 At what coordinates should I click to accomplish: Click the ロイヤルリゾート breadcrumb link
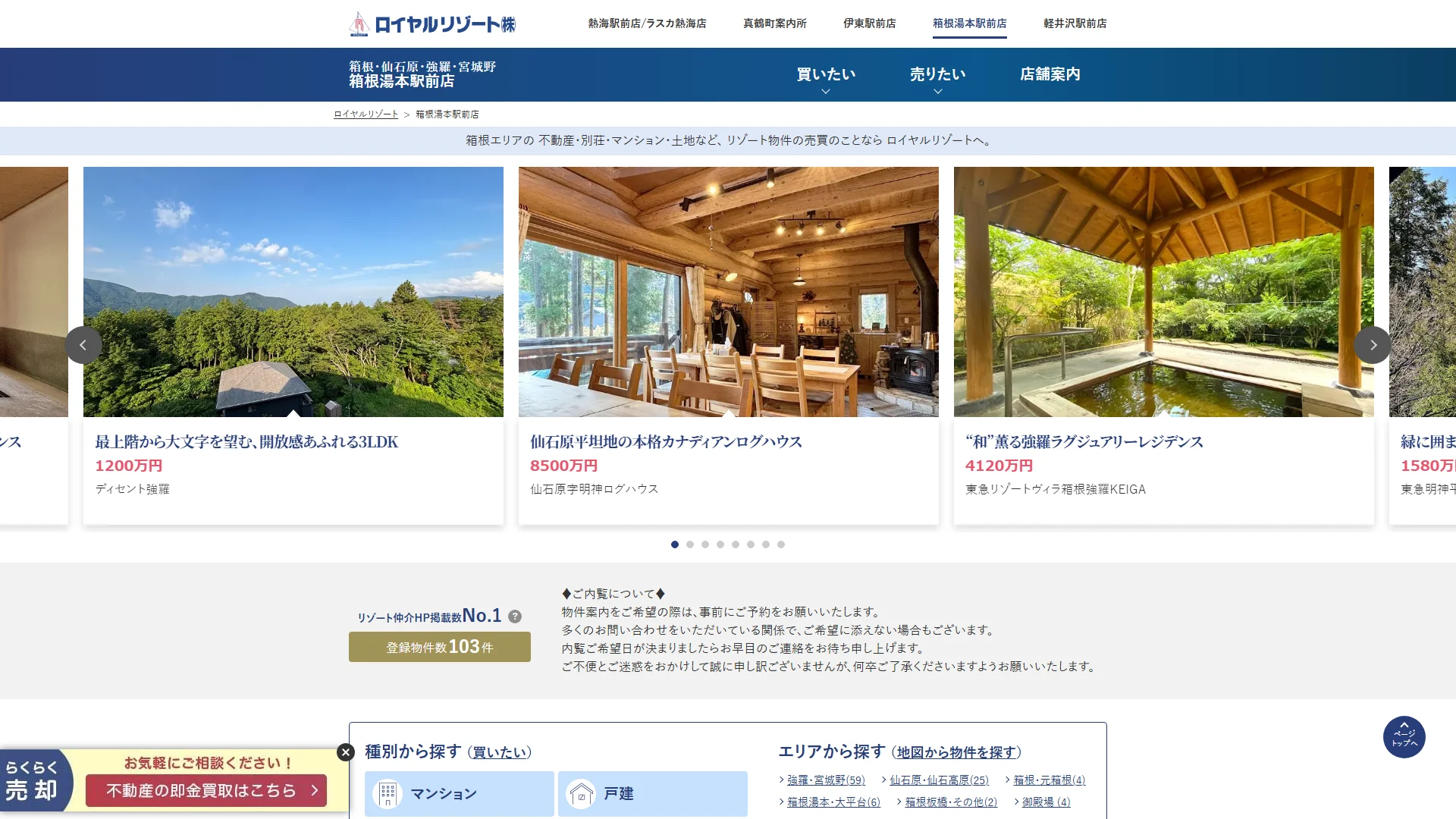click(366, 115)
